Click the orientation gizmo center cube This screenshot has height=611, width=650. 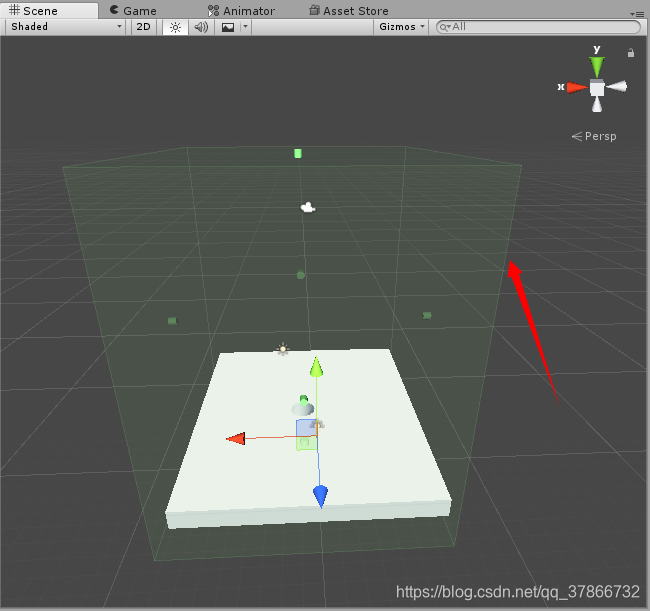597,88
